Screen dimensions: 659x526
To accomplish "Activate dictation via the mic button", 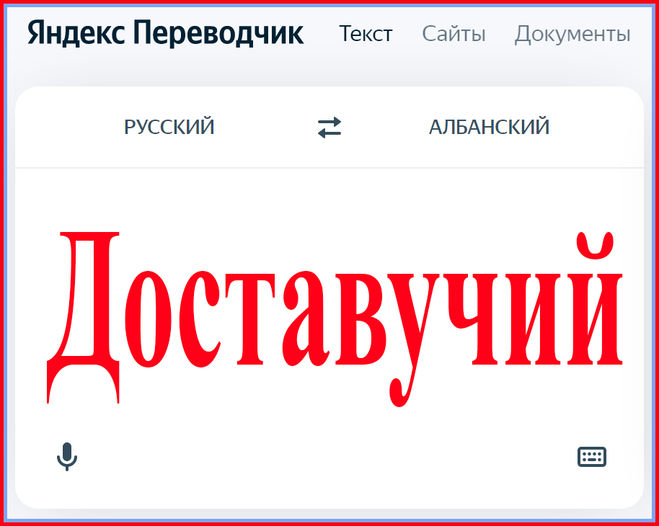I will click(67, 457).
